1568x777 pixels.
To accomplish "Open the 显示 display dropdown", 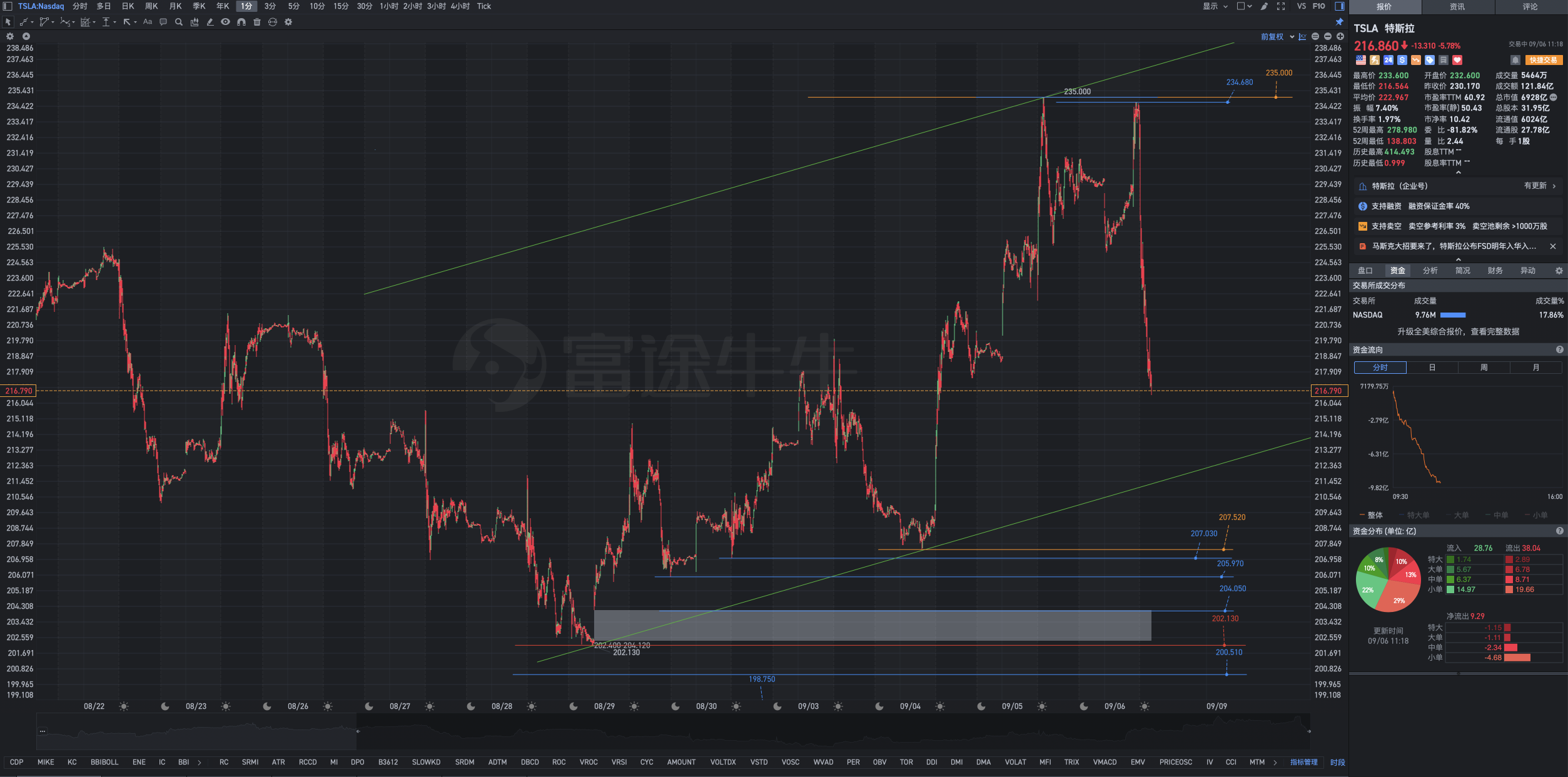I will 1215,6.
